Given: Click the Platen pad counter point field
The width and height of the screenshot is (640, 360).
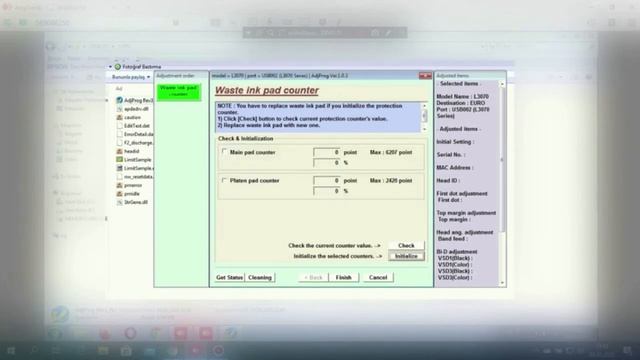Looking at the screenshot, I should click(x=327, y=180).
